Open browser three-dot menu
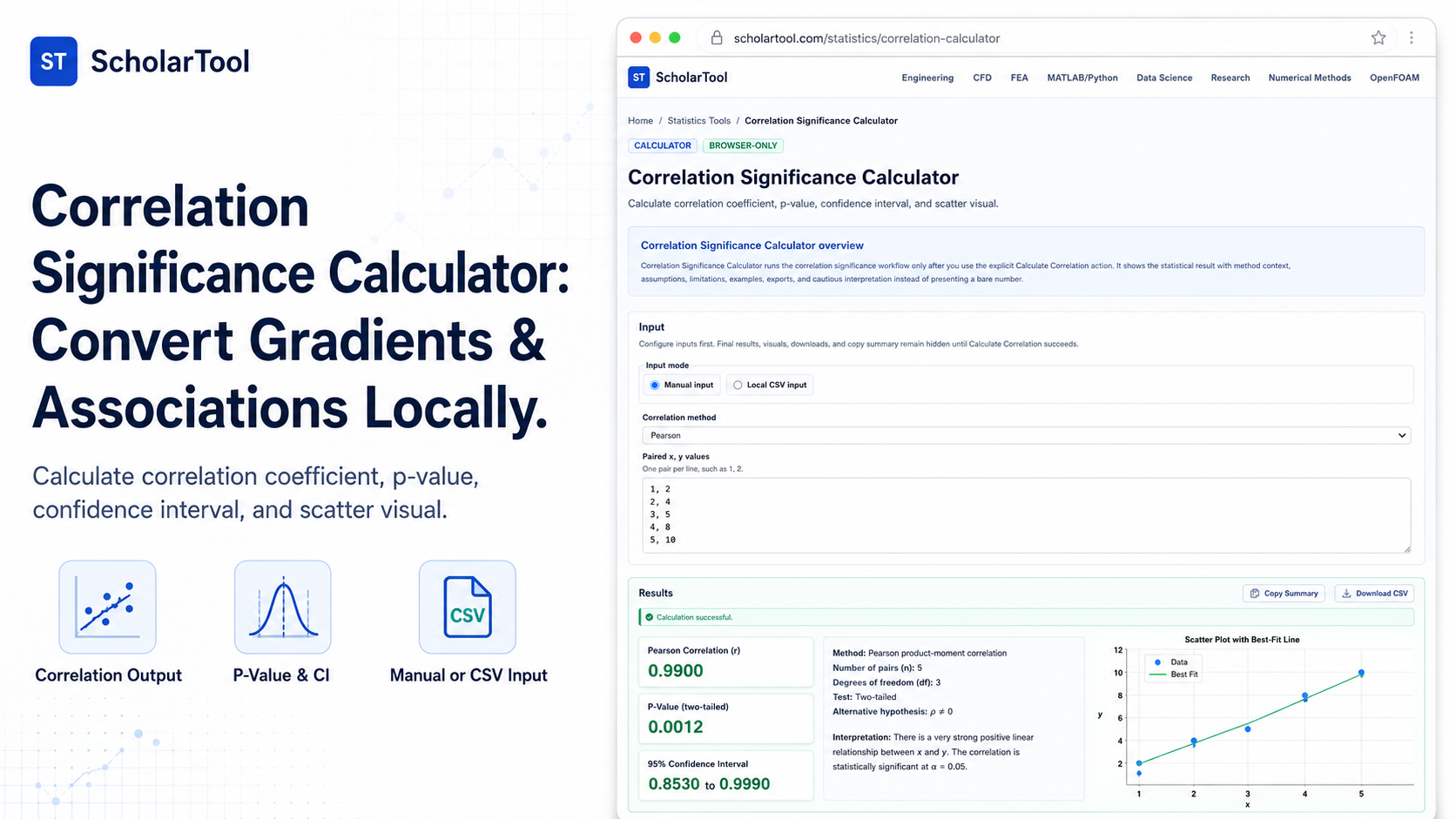Viewport: 1456px width, 819px height. tap(1411, 37)
